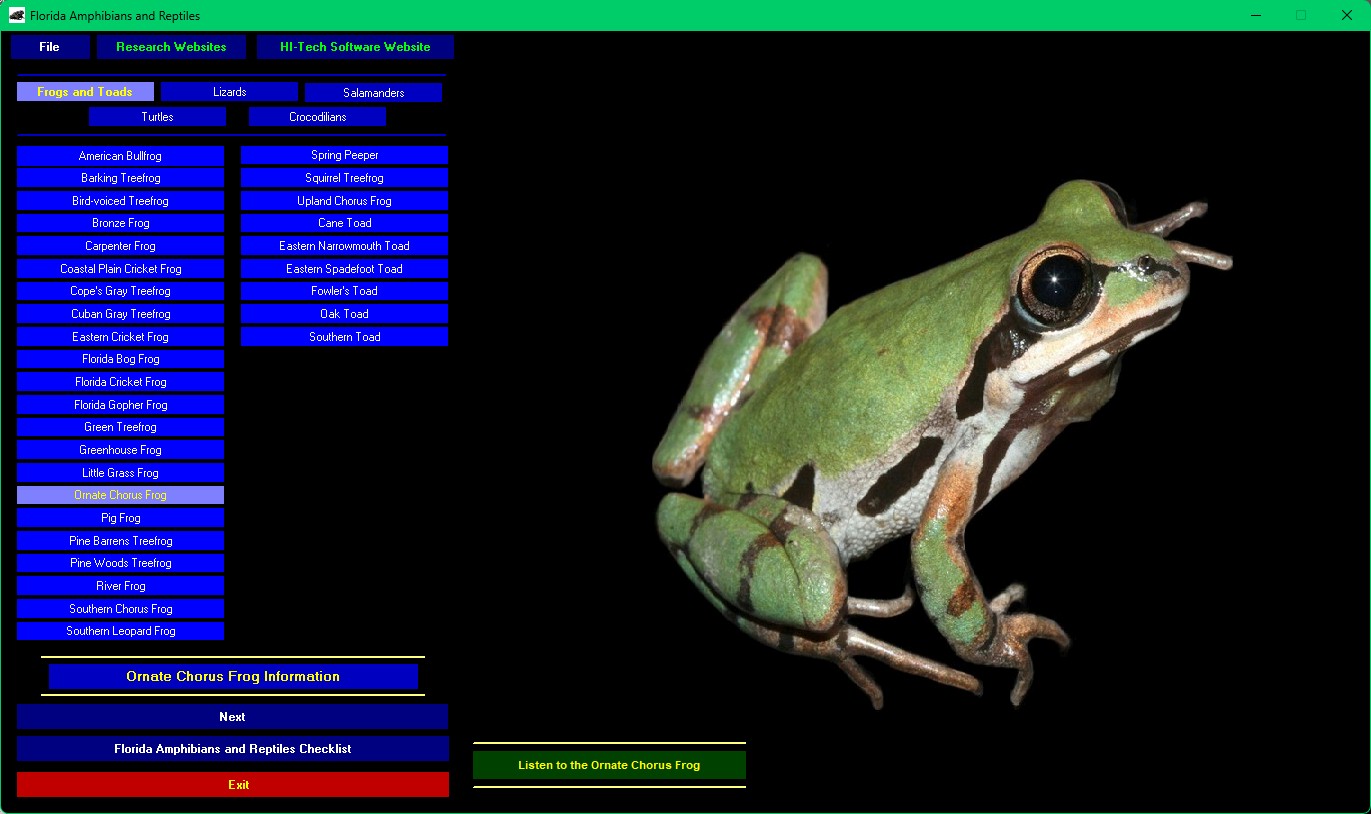Image resolution: width=1371 pixels, height=814 pixels.
Task: Select Eastern Spadefoot Toad
Action: [344, 269]
